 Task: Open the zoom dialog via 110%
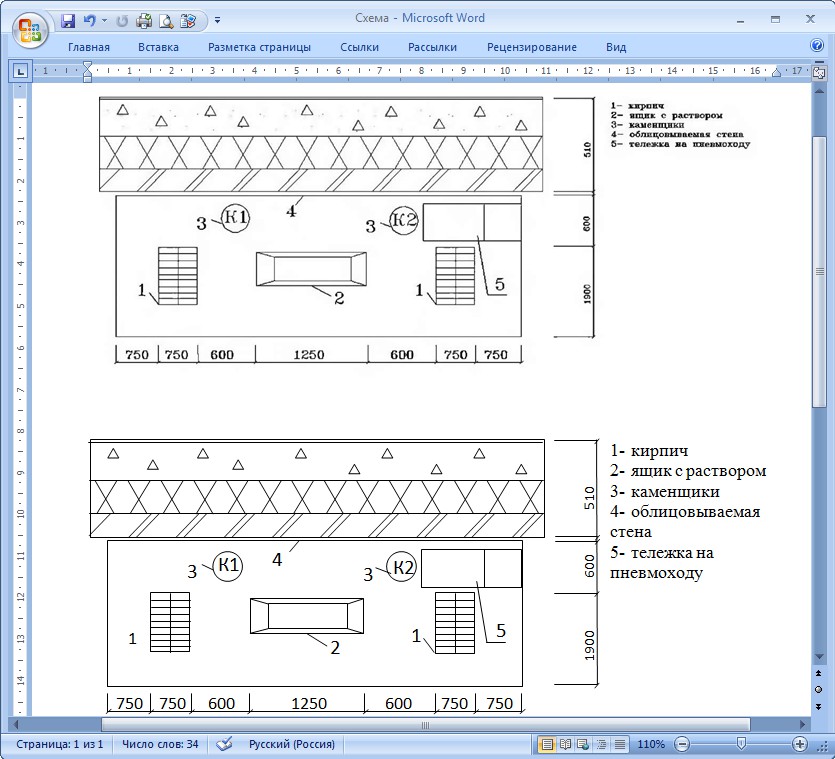click(x=650, y=744)
